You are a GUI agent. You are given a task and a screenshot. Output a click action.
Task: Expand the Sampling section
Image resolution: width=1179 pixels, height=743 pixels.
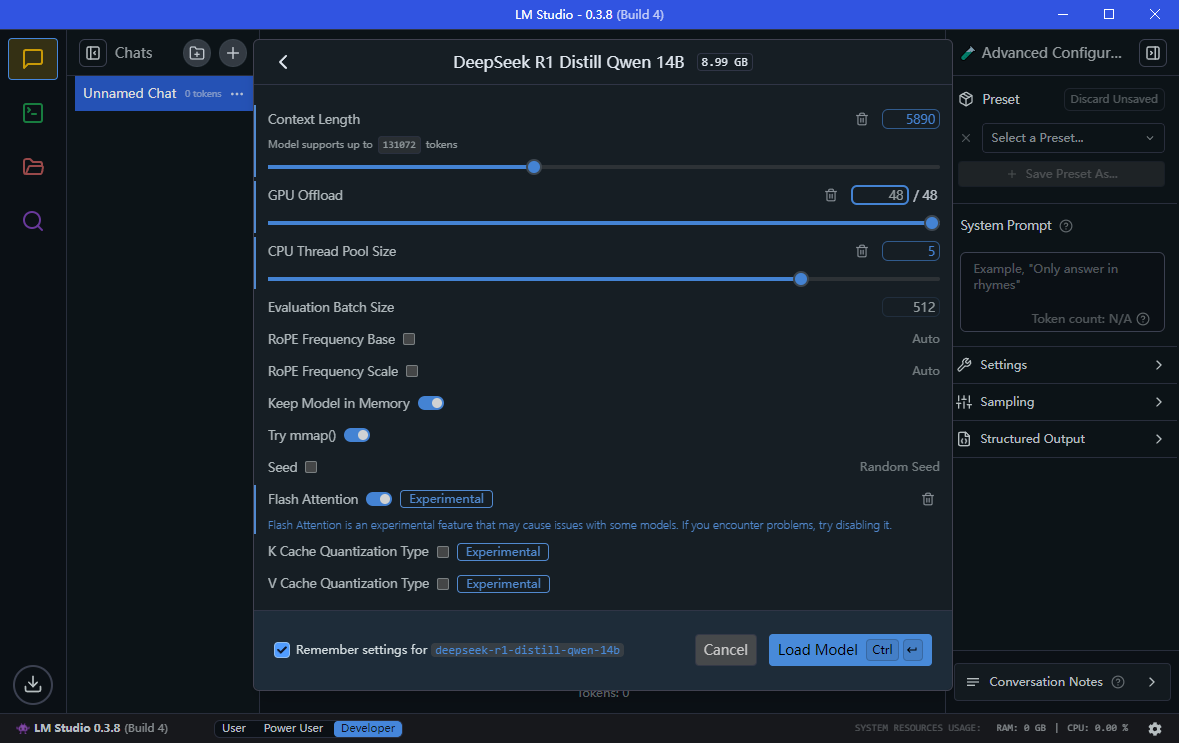[x=1062, y=402]
